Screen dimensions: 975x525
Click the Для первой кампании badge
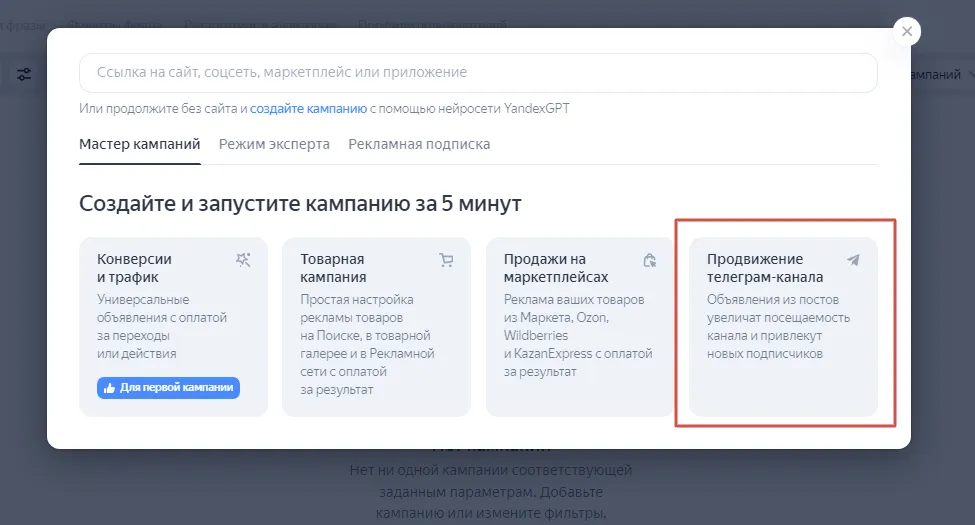pos(169,388)
